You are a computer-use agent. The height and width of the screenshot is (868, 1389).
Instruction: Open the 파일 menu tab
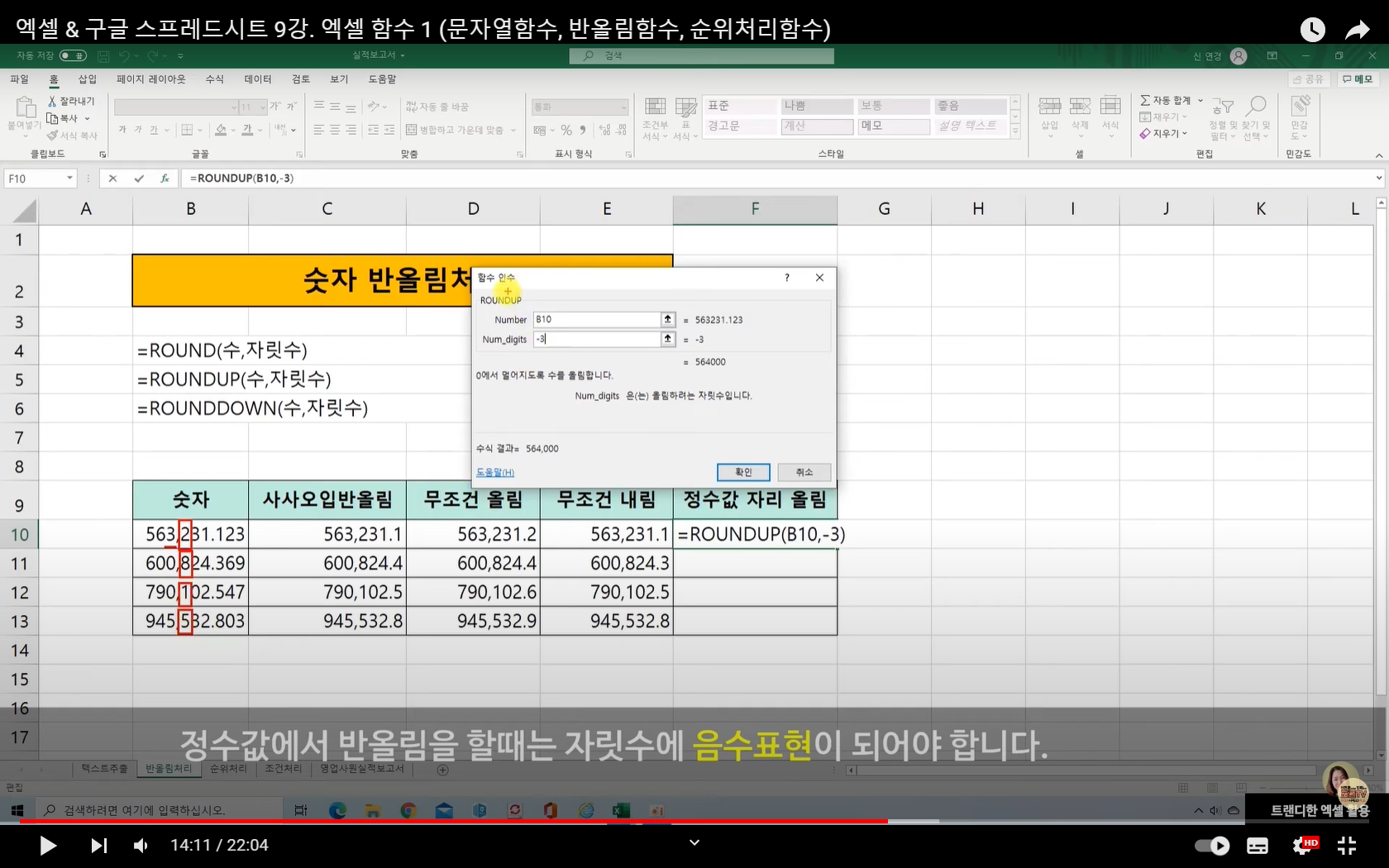(19, 79)
